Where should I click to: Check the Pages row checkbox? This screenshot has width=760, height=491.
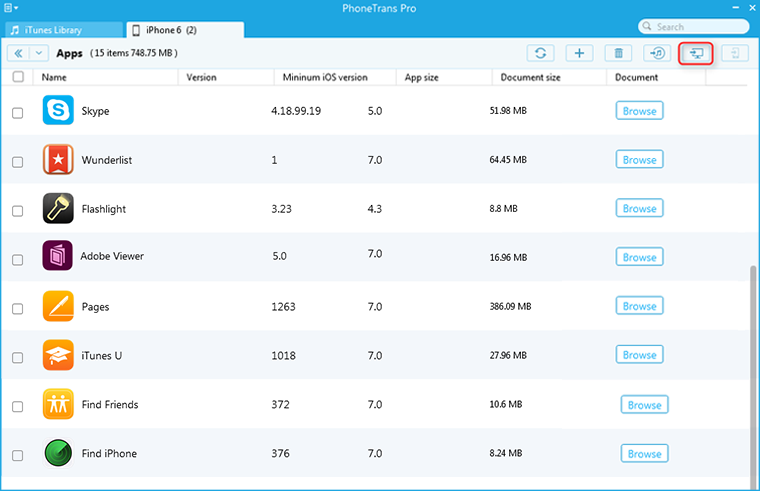(x=18, y=309)
